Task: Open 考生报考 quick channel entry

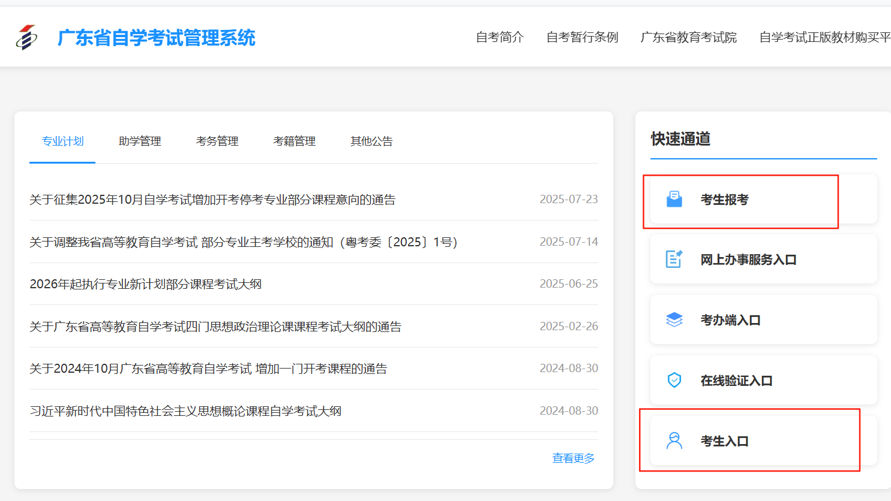Action: (x=763, y=199)
